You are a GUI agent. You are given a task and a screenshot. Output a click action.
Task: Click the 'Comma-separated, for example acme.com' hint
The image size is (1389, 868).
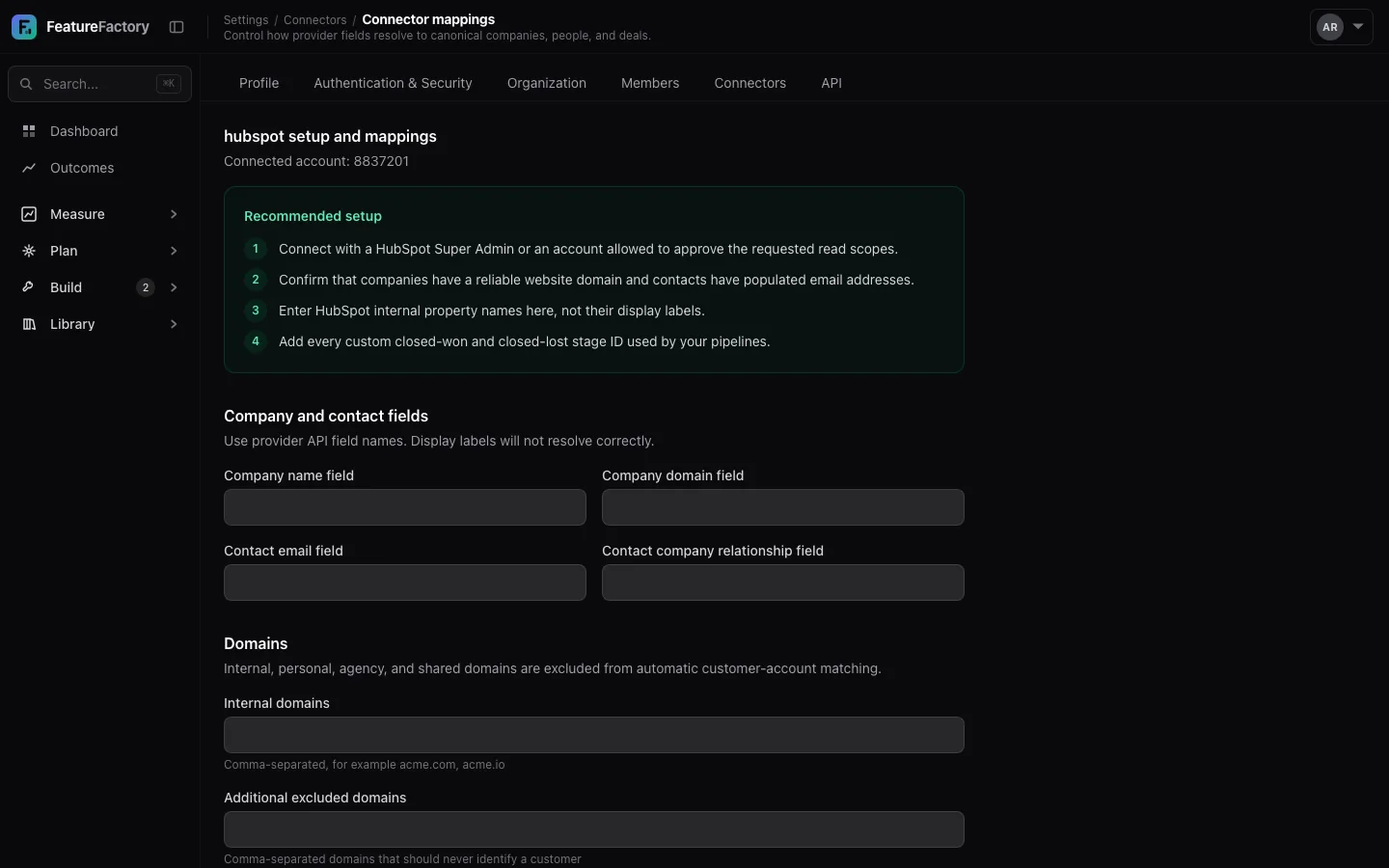[x=365, y=765]
